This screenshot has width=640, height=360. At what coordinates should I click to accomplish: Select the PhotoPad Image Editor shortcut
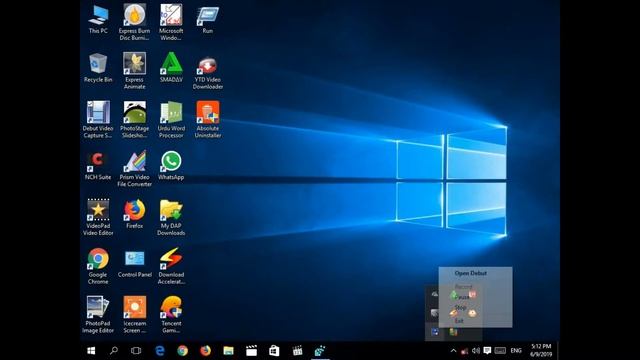pos(98,315)
